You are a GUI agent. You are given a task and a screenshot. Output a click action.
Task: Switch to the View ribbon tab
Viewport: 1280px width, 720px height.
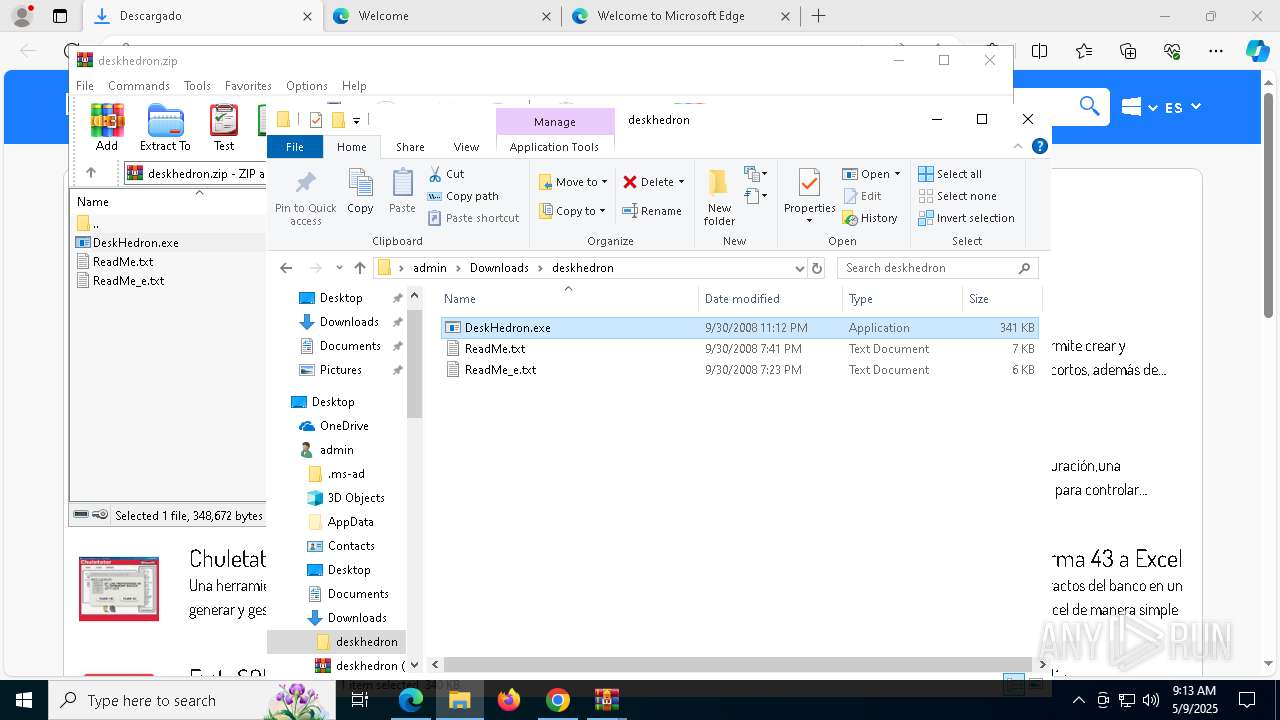click(x=466, y=147)
